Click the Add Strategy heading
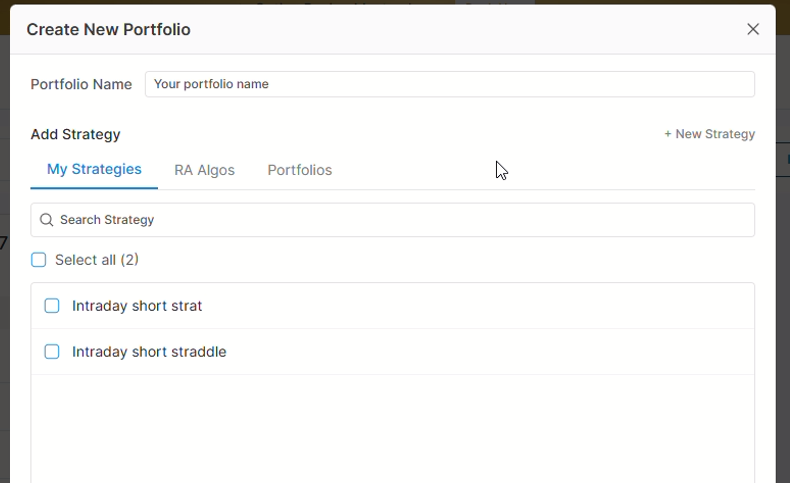 point(75,134)
